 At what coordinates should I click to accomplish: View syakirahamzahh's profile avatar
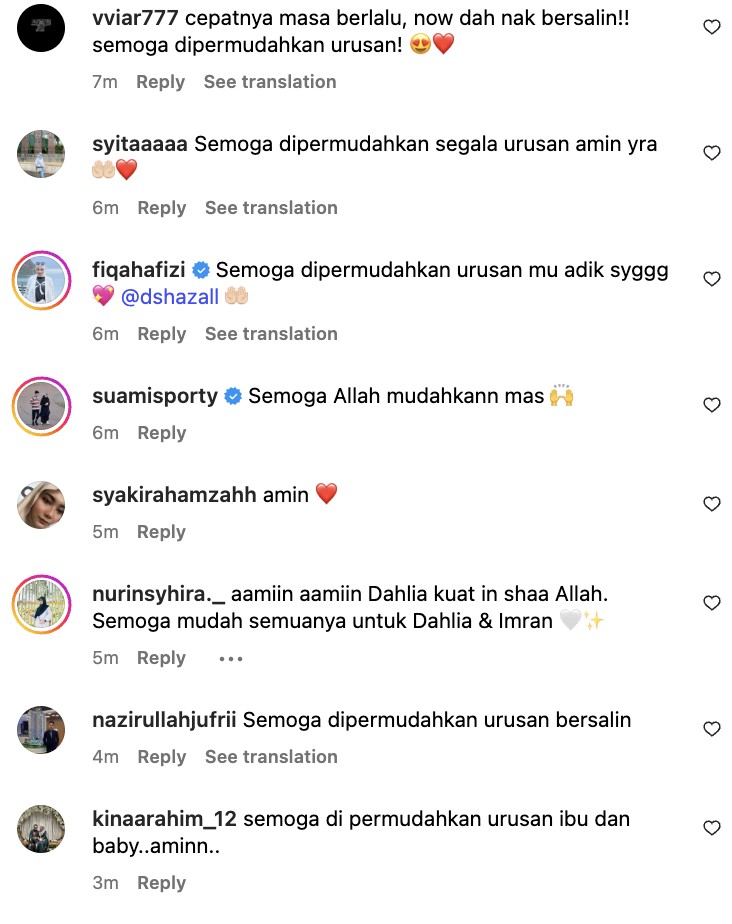point(41,505)
